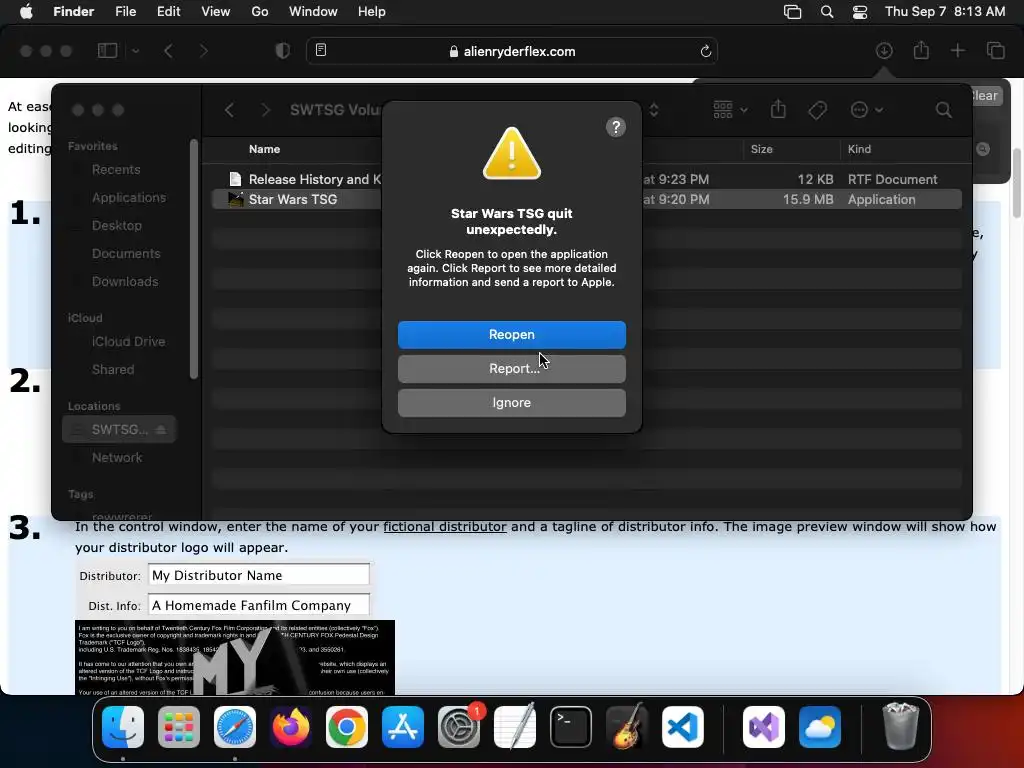Eject the SWTSG volume in sidebar
Image resolution: width=1024 pixels, height=768 pixels.
161,430
